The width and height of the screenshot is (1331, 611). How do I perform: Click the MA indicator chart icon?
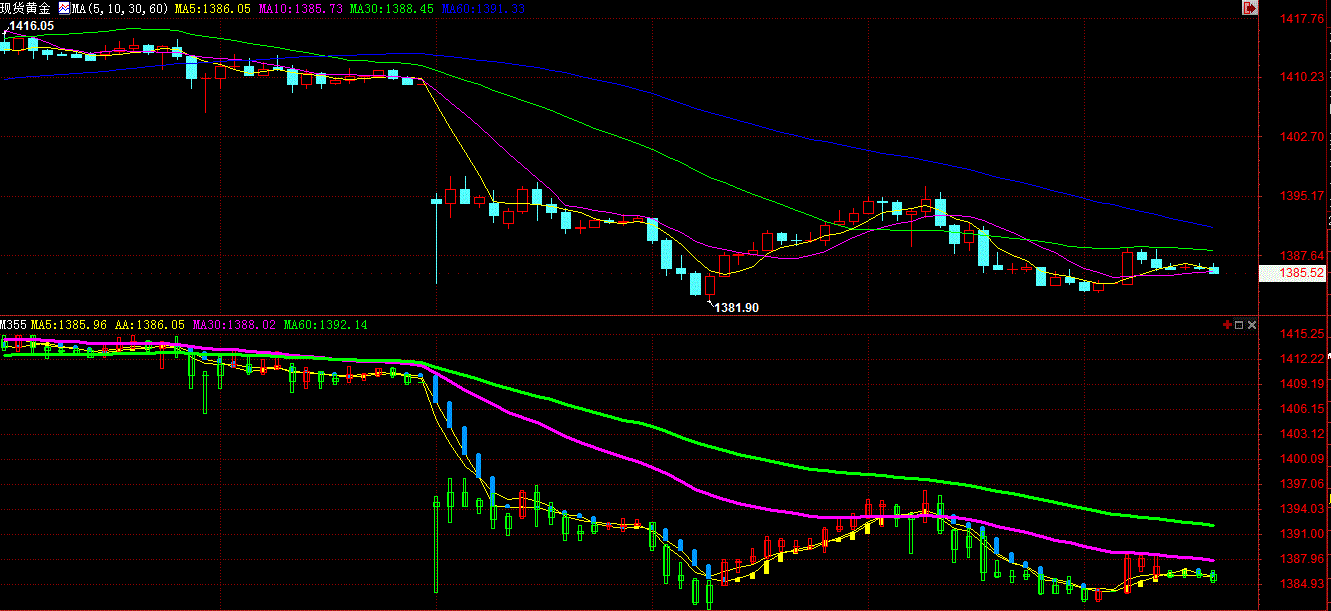[64, 7]
